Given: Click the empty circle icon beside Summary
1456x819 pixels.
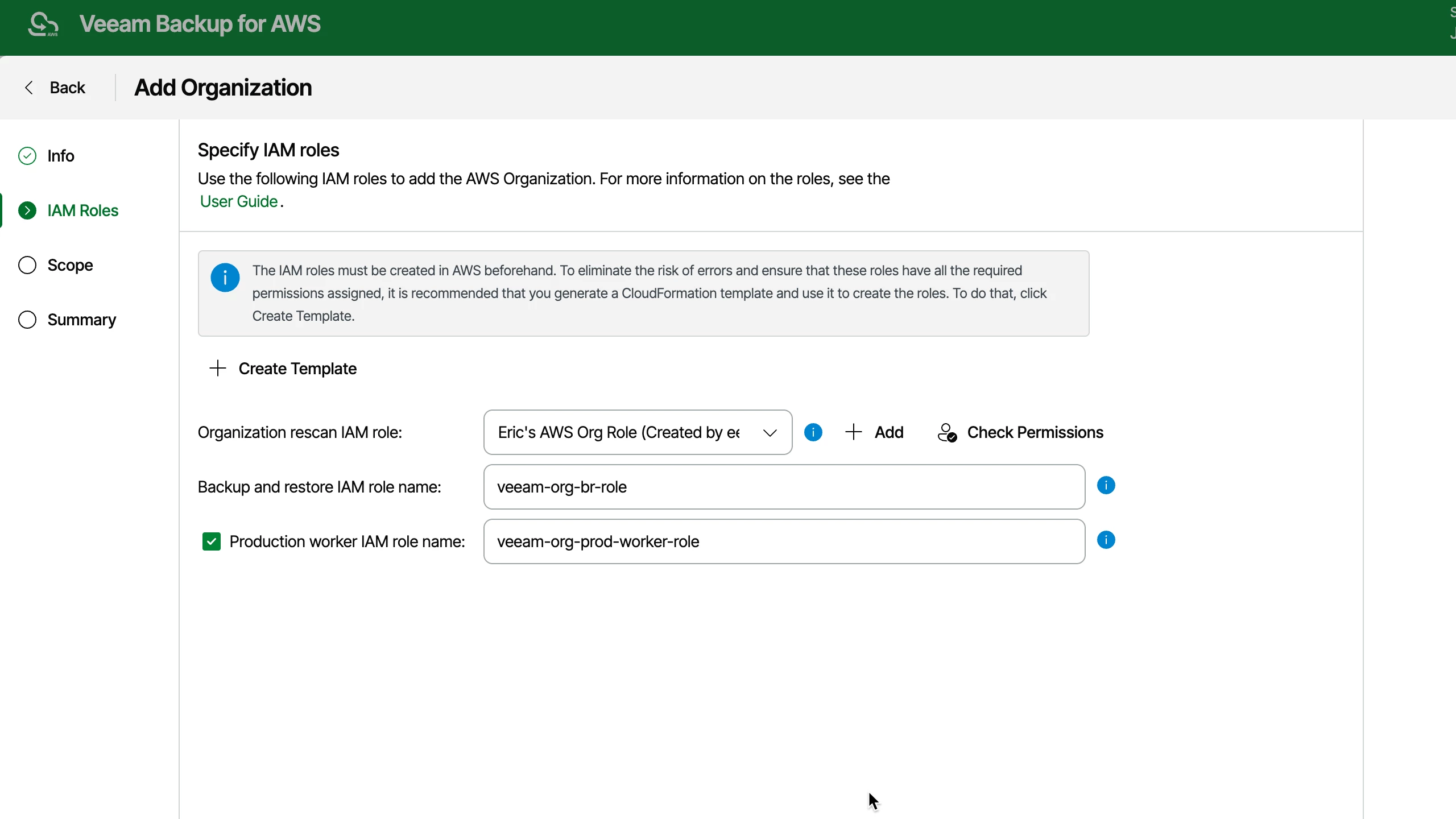Looking at the screenshot, I should point(27,320).
